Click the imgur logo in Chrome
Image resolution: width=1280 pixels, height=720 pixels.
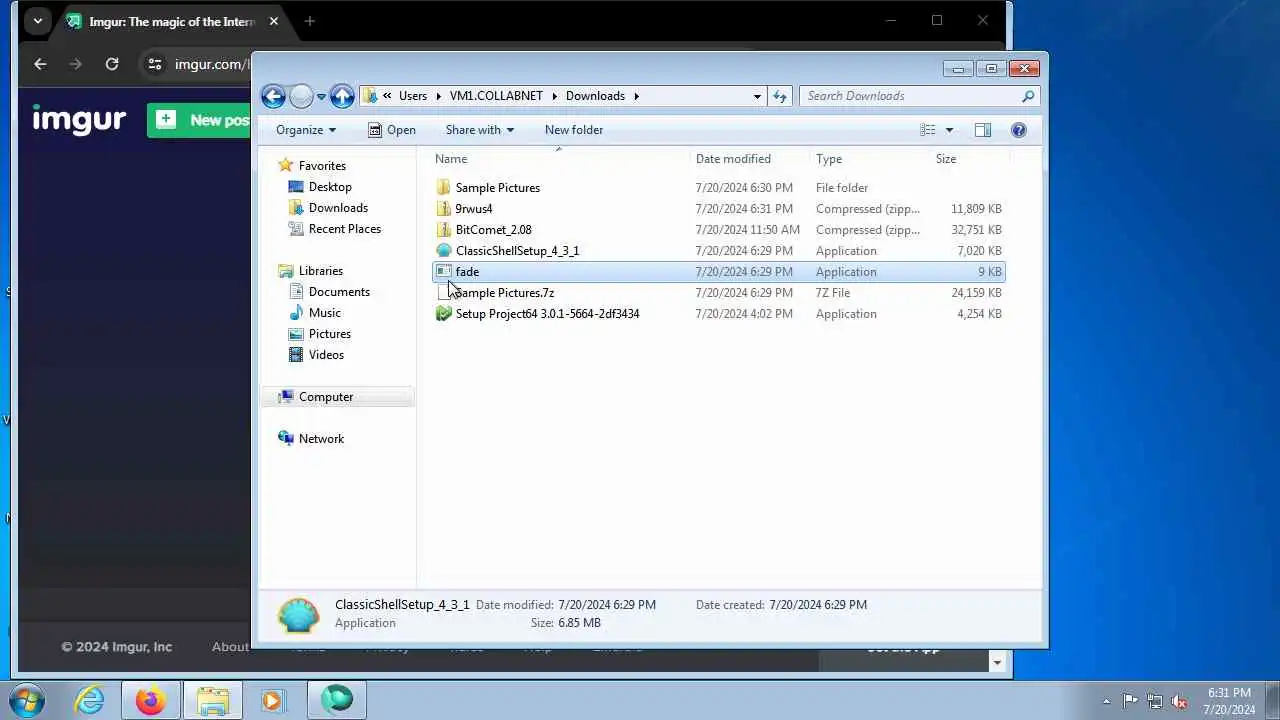(79, 120)
